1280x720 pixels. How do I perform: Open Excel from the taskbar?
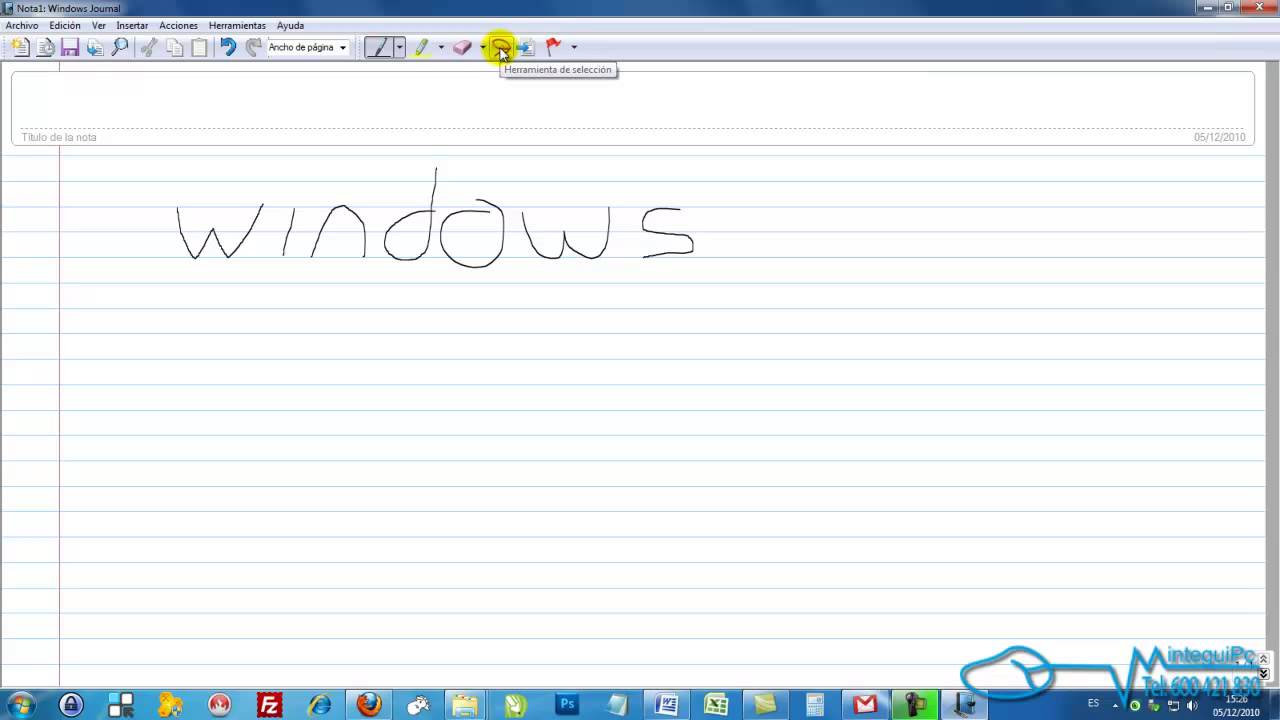716,704
